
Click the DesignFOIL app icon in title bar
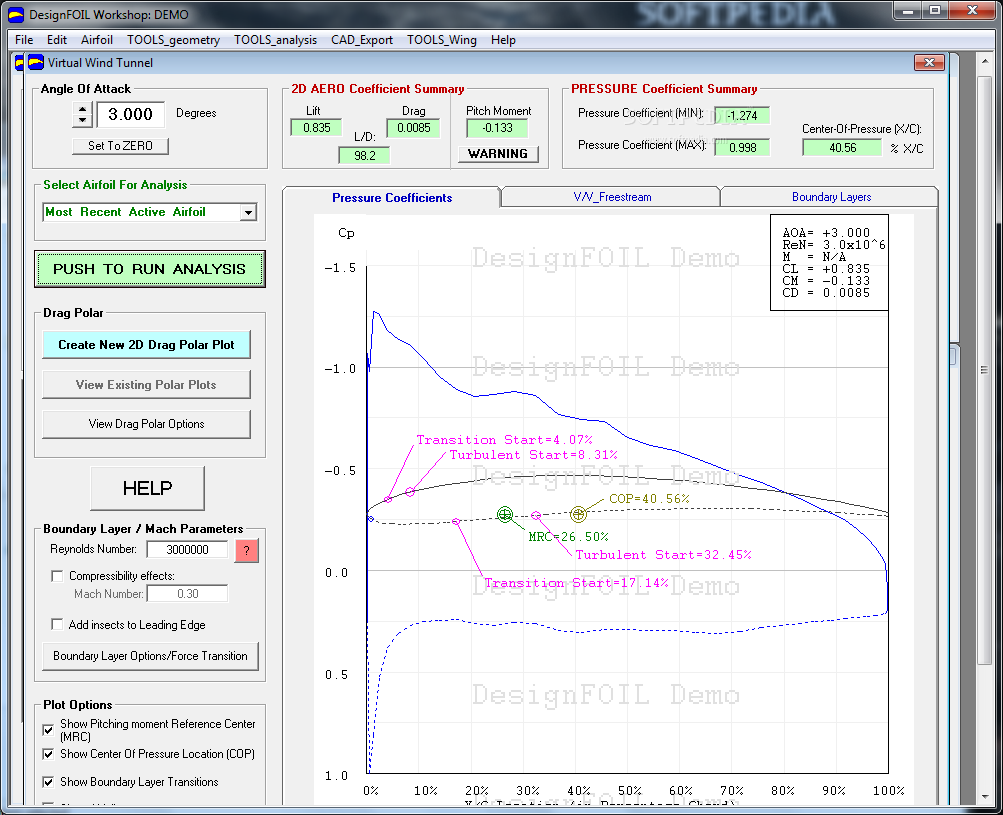click(16, 14)
